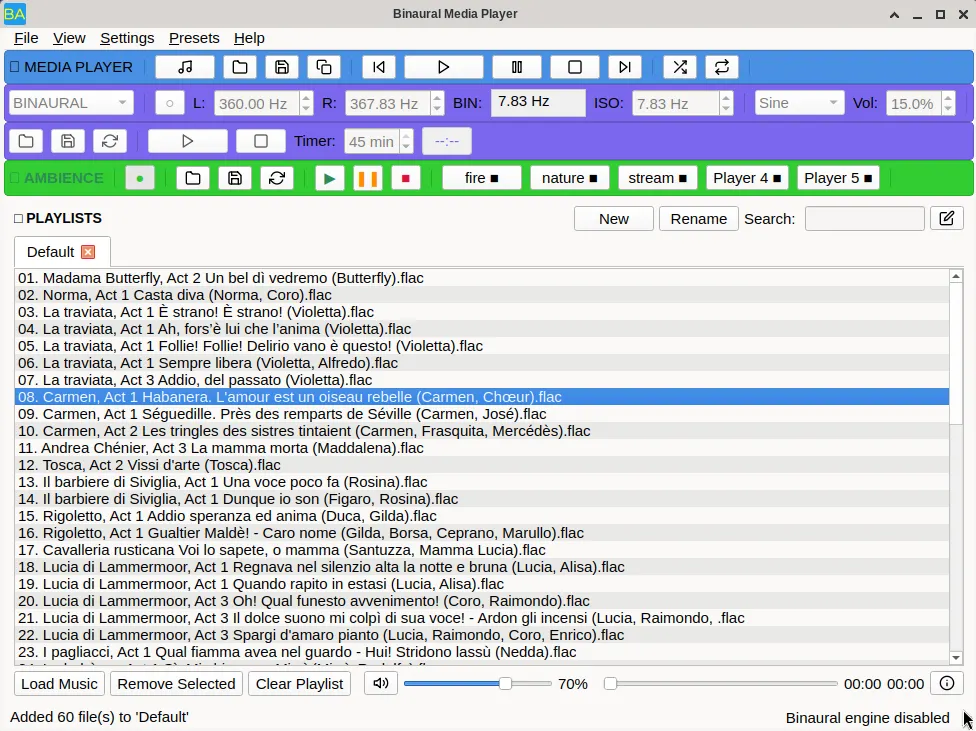Image resolution: width=976 pixels, height=731 pixels.
Task: Click the New playlist button
Action: click(x=614, y=219)
